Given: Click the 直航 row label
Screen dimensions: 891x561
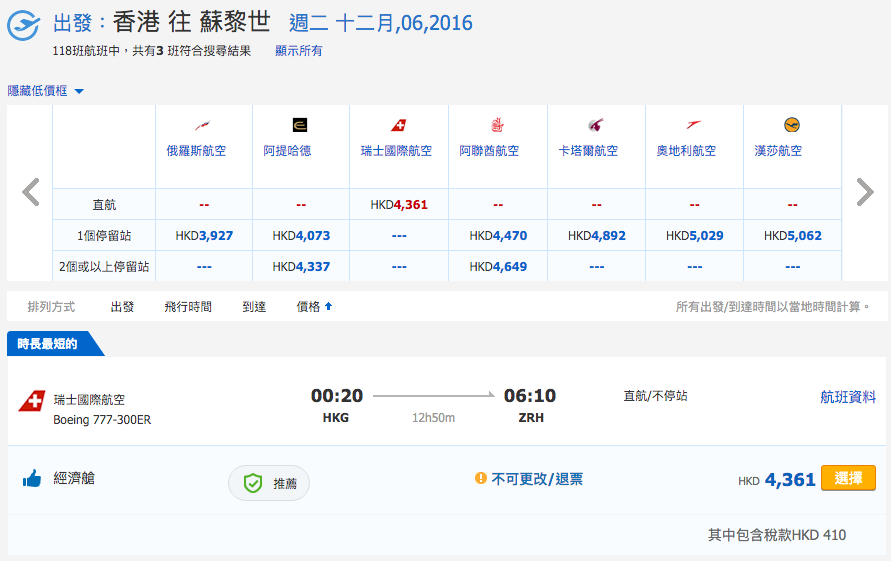Looking at the screenshot, I should (104, 205).
